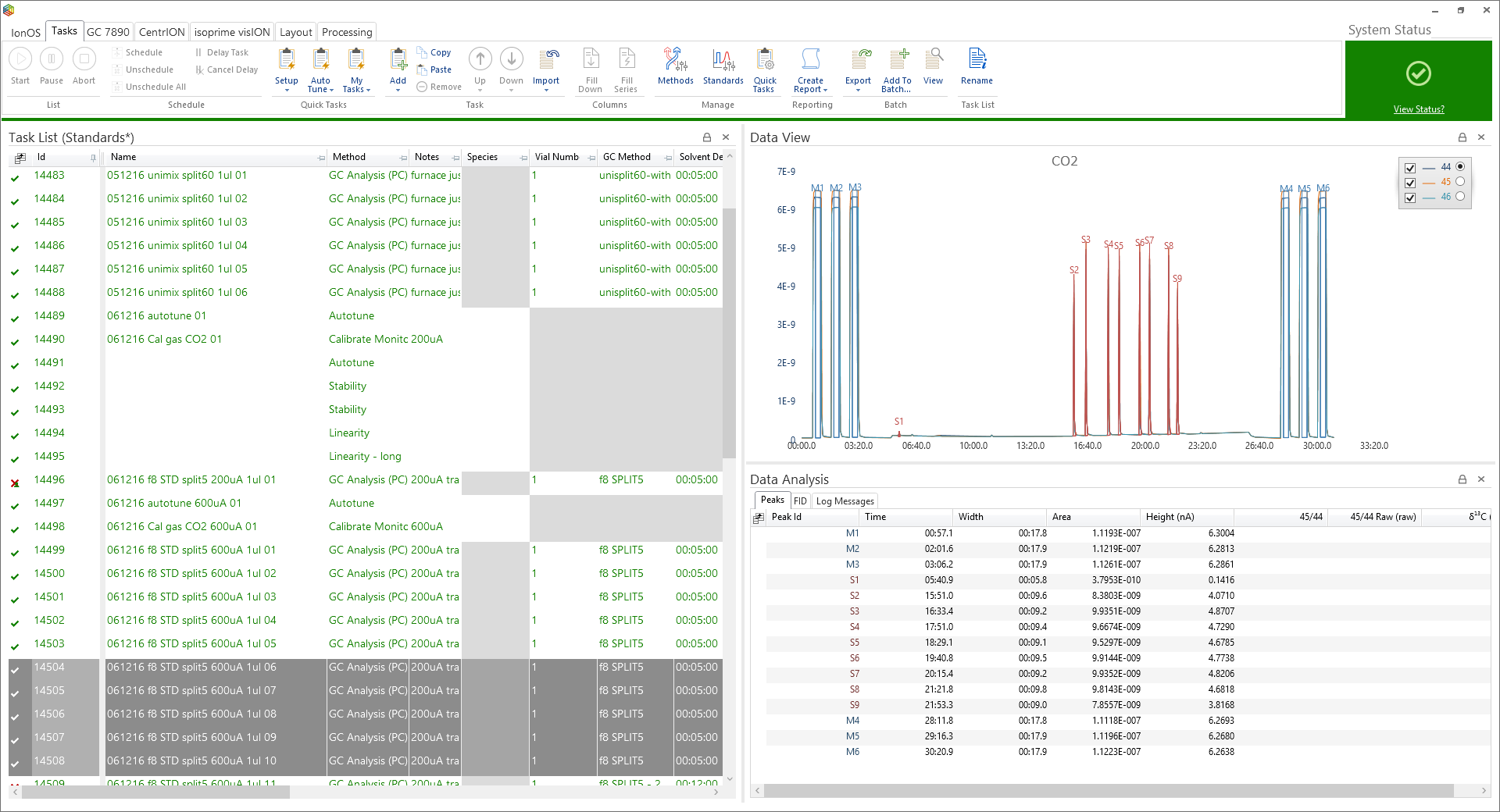Click the View Status? link
This screenshot has height=812, width=1500.
point(1418,109)
